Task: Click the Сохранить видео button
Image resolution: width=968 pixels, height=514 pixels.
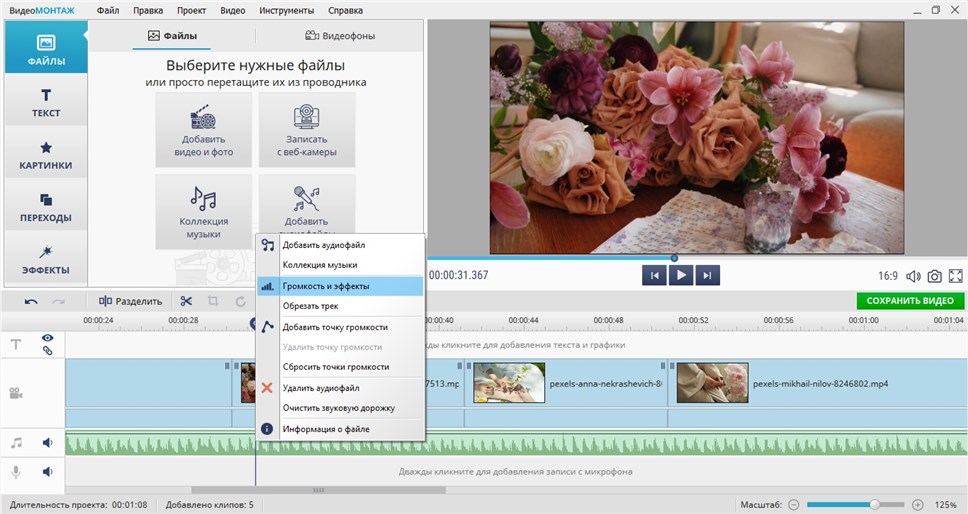Action: coord(910,301)
